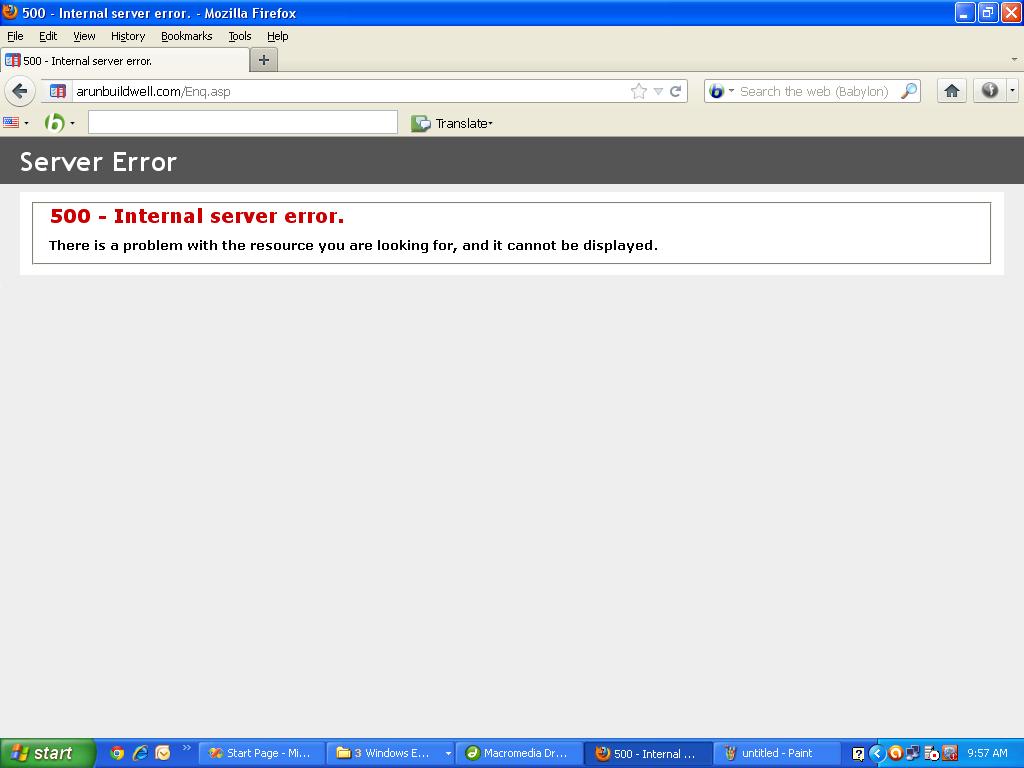Launch Internet Explorer from quick launch
1024x768 pixels.
pos(140,753)
